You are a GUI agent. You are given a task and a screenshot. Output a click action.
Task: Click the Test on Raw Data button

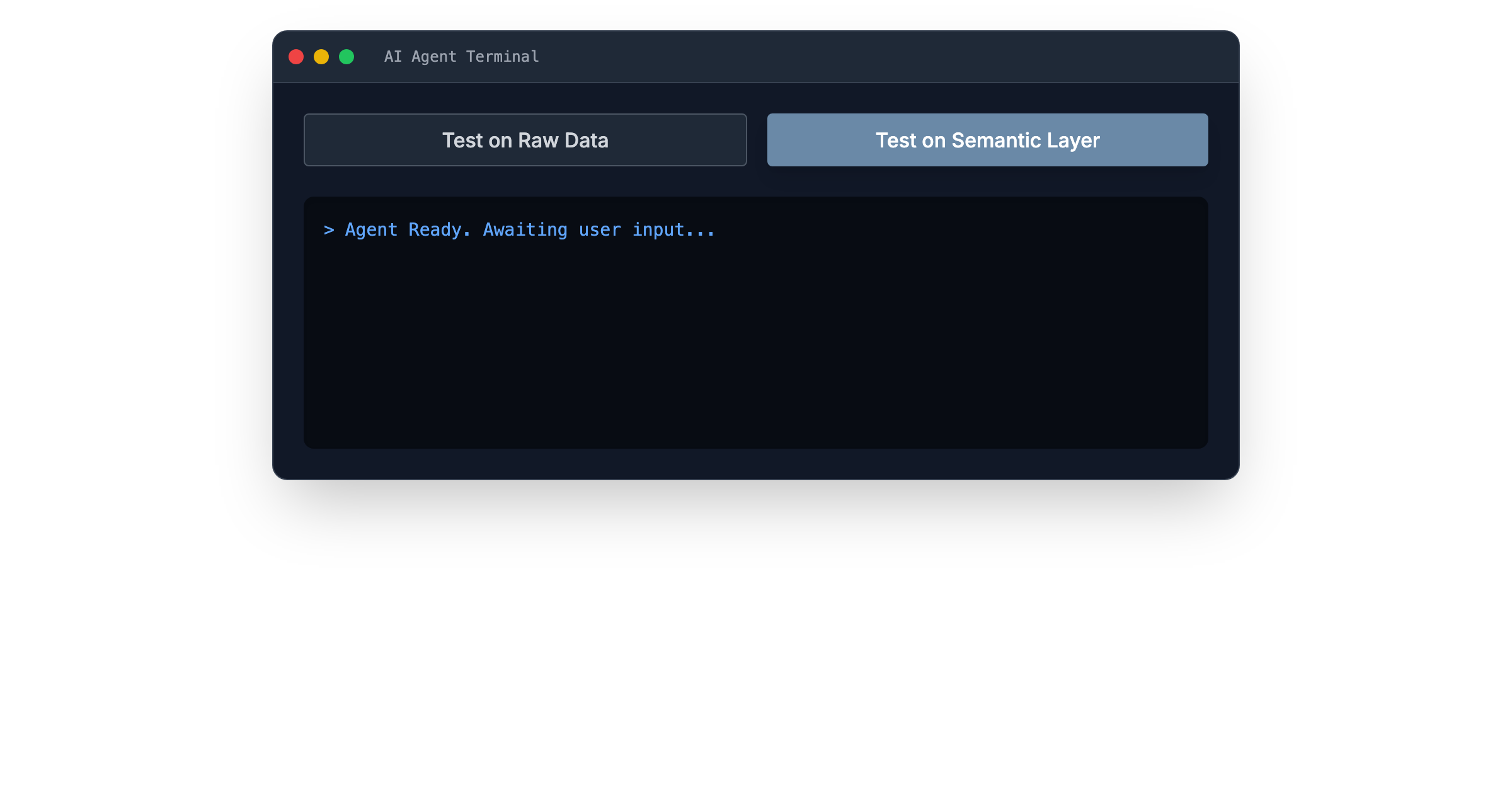point(525,140)
